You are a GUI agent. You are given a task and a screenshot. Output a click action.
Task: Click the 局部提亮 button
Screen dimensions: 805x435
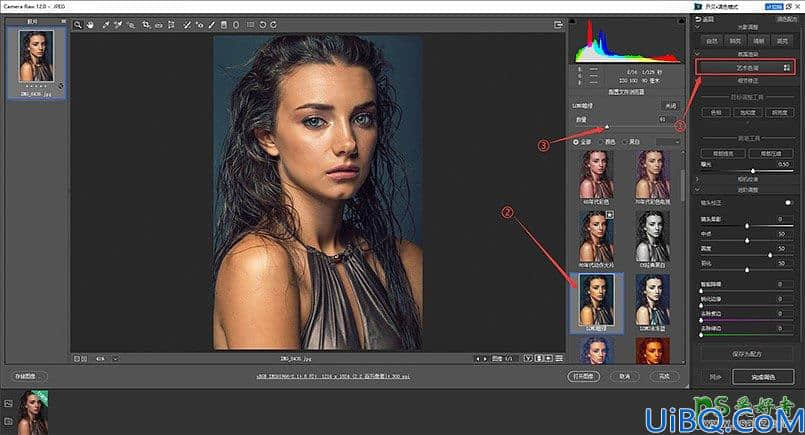[x=723, y=154]
